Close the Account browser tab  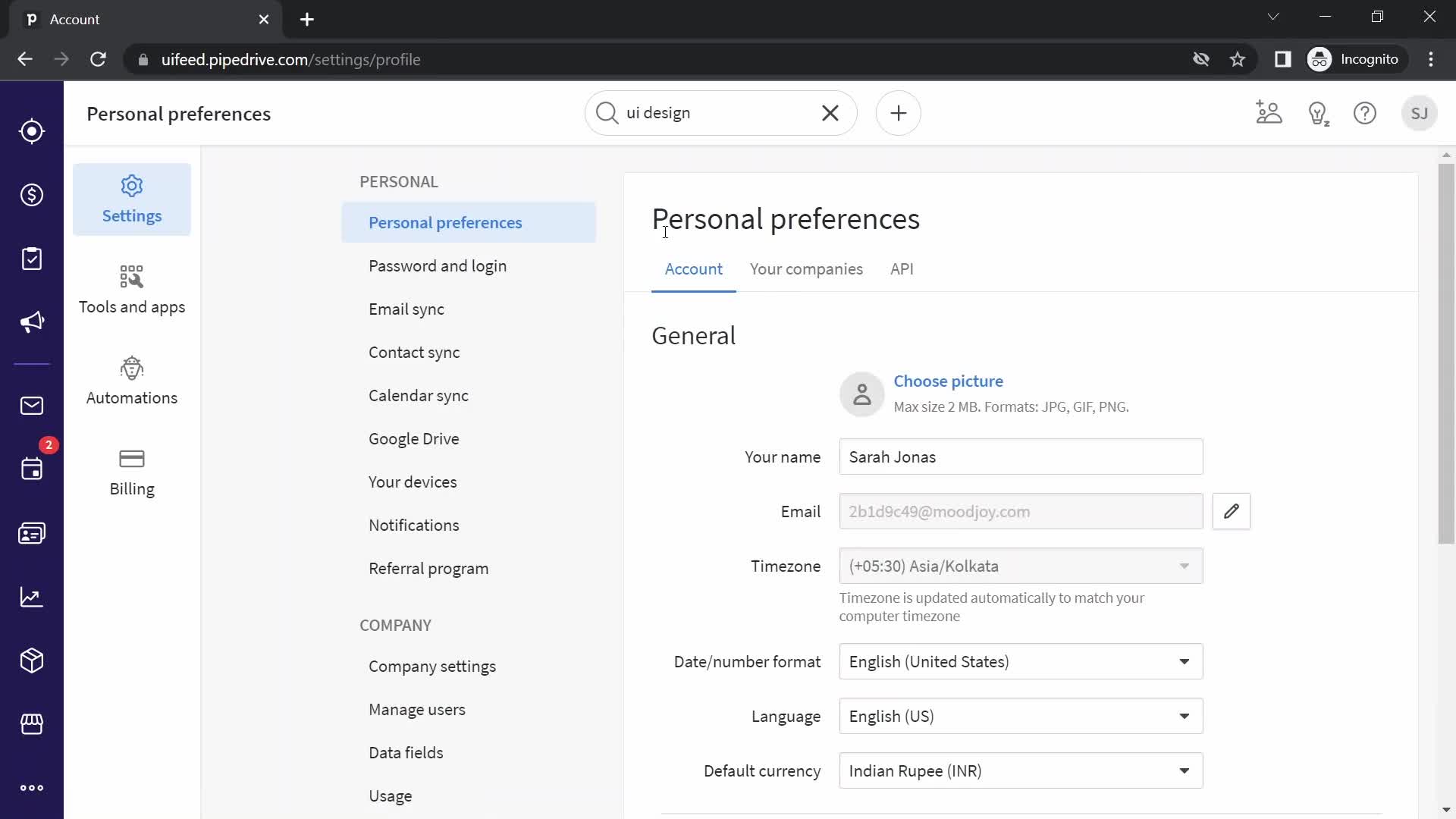[264, 19]
